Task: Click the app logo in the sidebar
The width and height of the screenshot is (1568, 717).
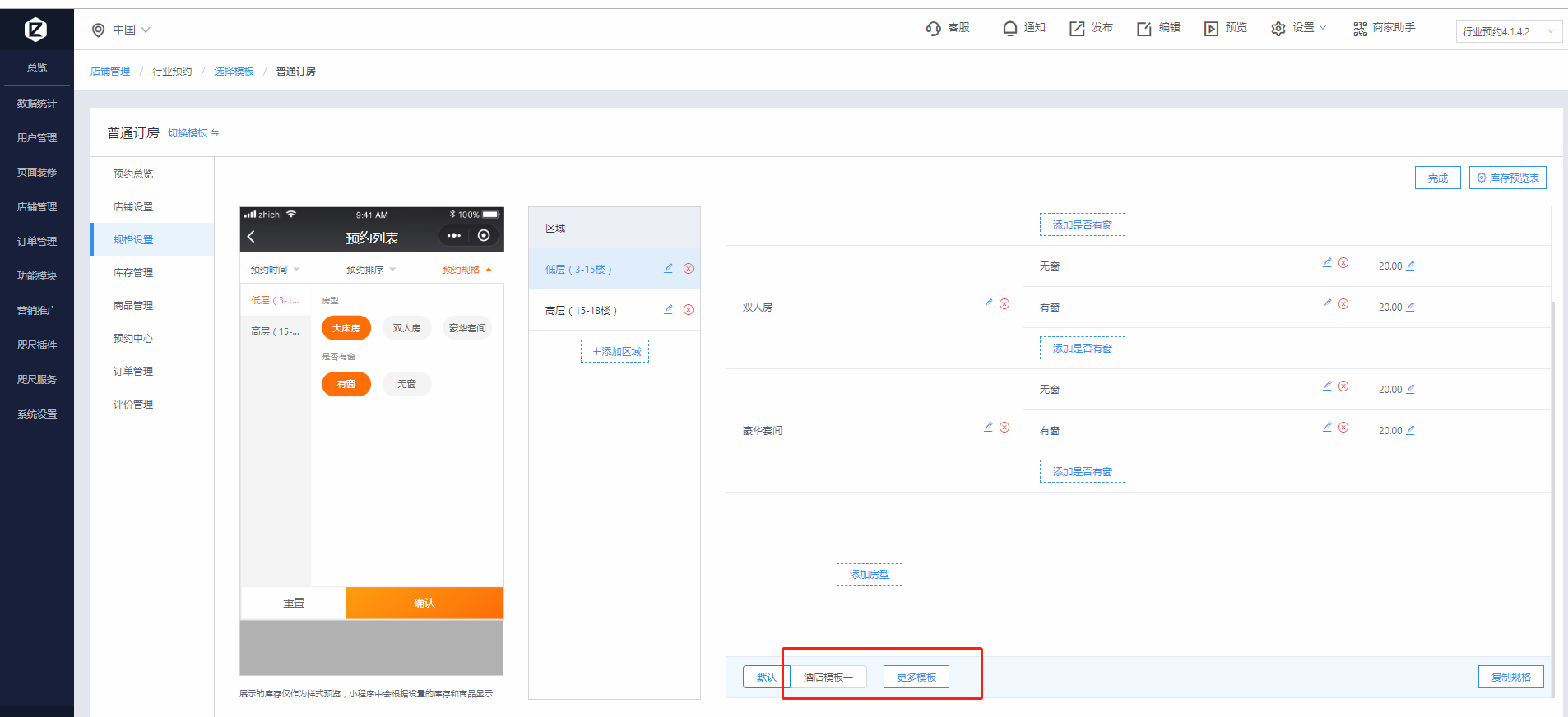Action: [x=35, y=30]
